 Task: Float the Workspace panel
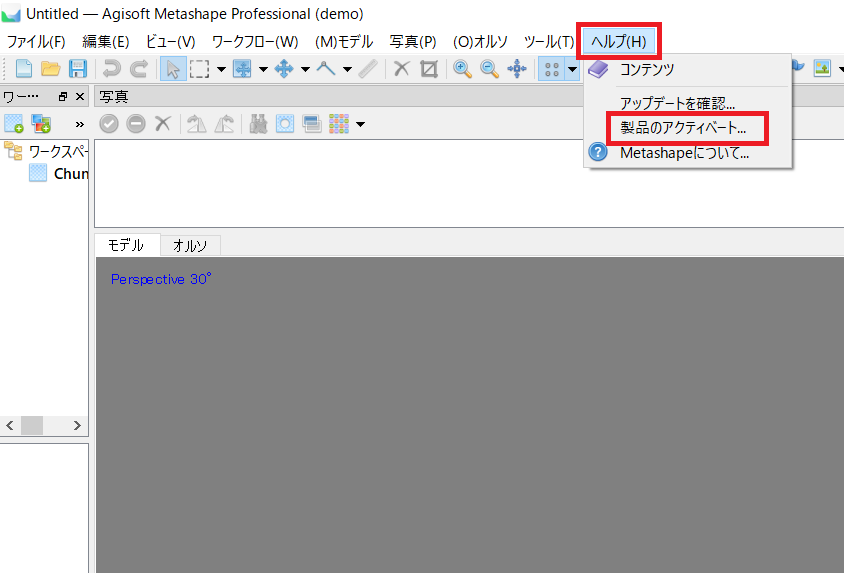tap(63, 97)
